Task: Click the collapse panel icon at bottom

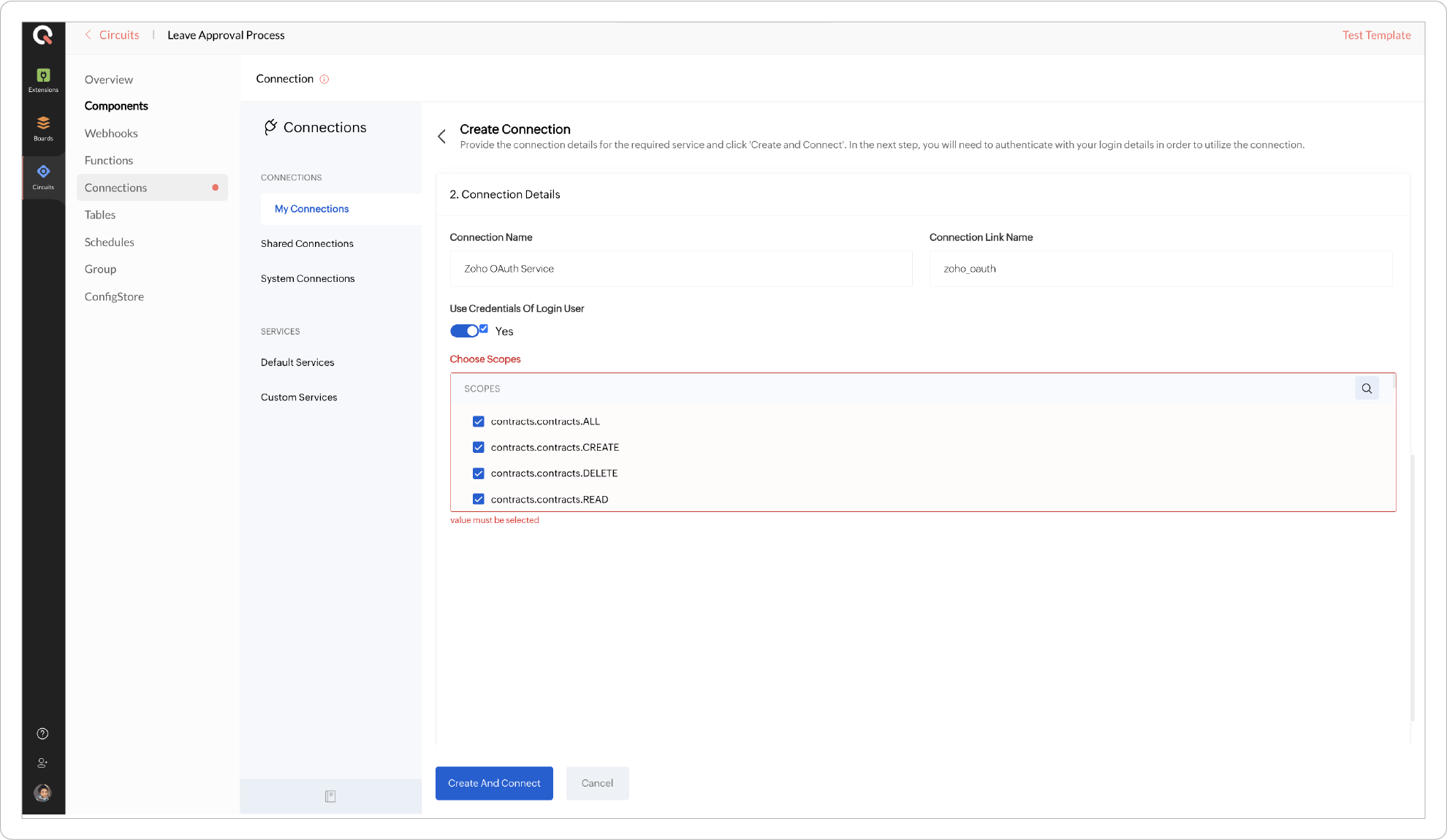Action: point(330,796)
